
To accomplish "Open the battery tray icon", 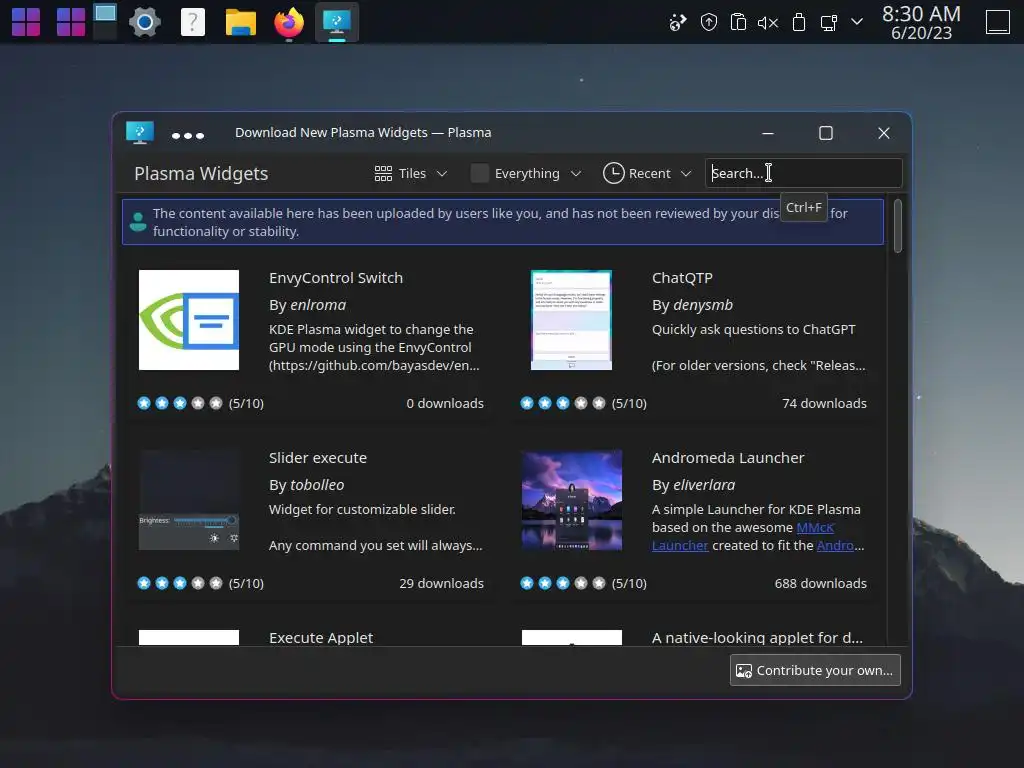I will 798,23.
